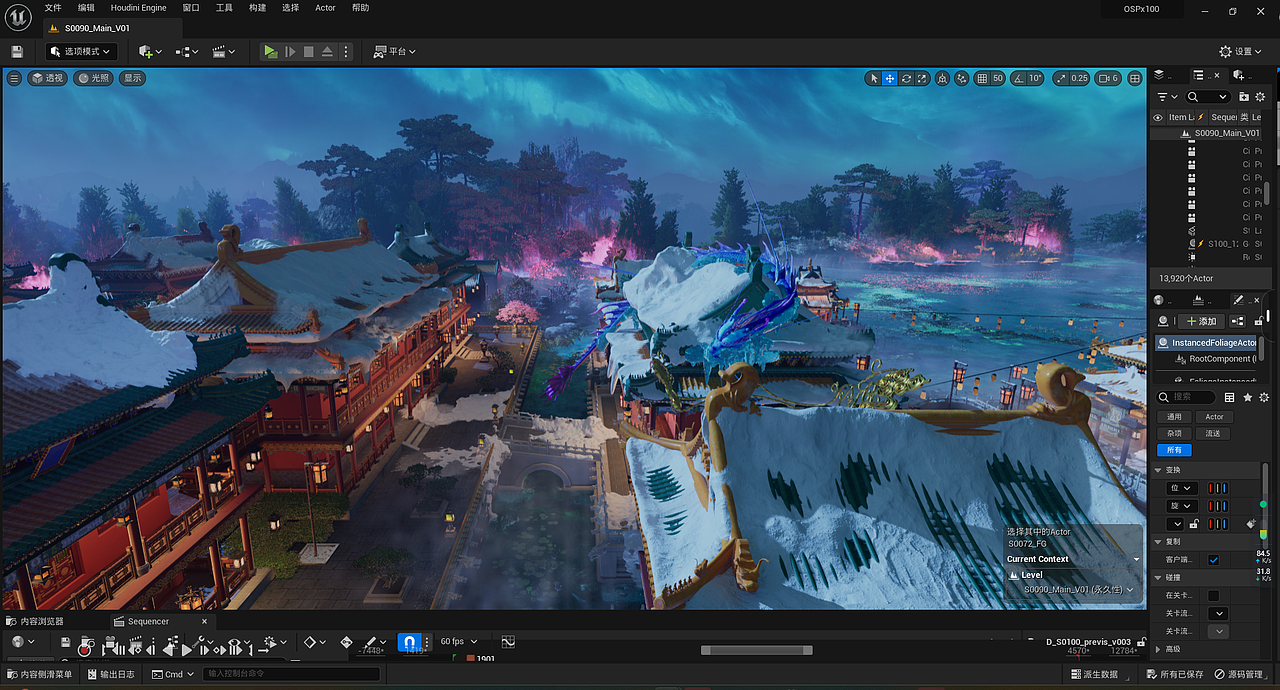Viewport: 1280px width, 690px height.
Task: Open viewport hamburger options menu
Action: [14, 78]
